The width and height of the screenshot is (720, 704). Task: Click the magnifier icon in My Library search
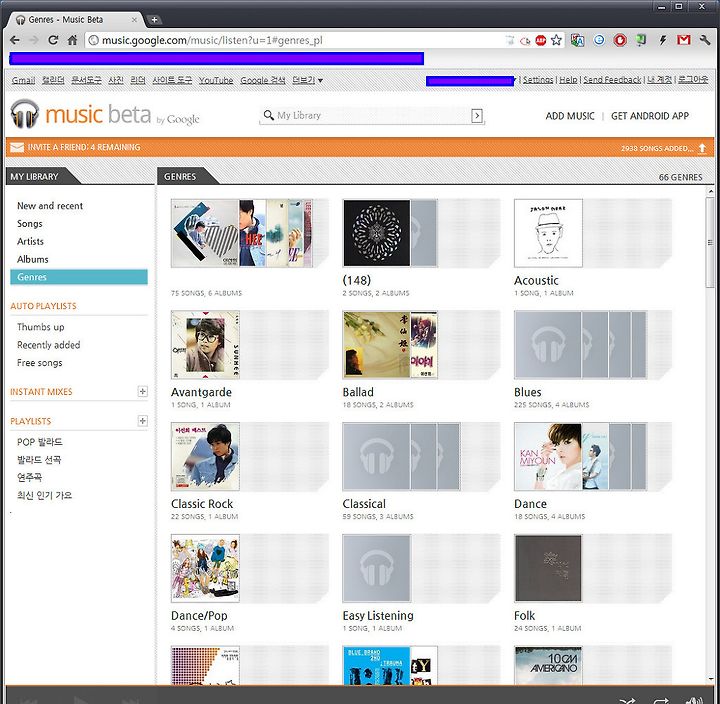tap(269, 115)
